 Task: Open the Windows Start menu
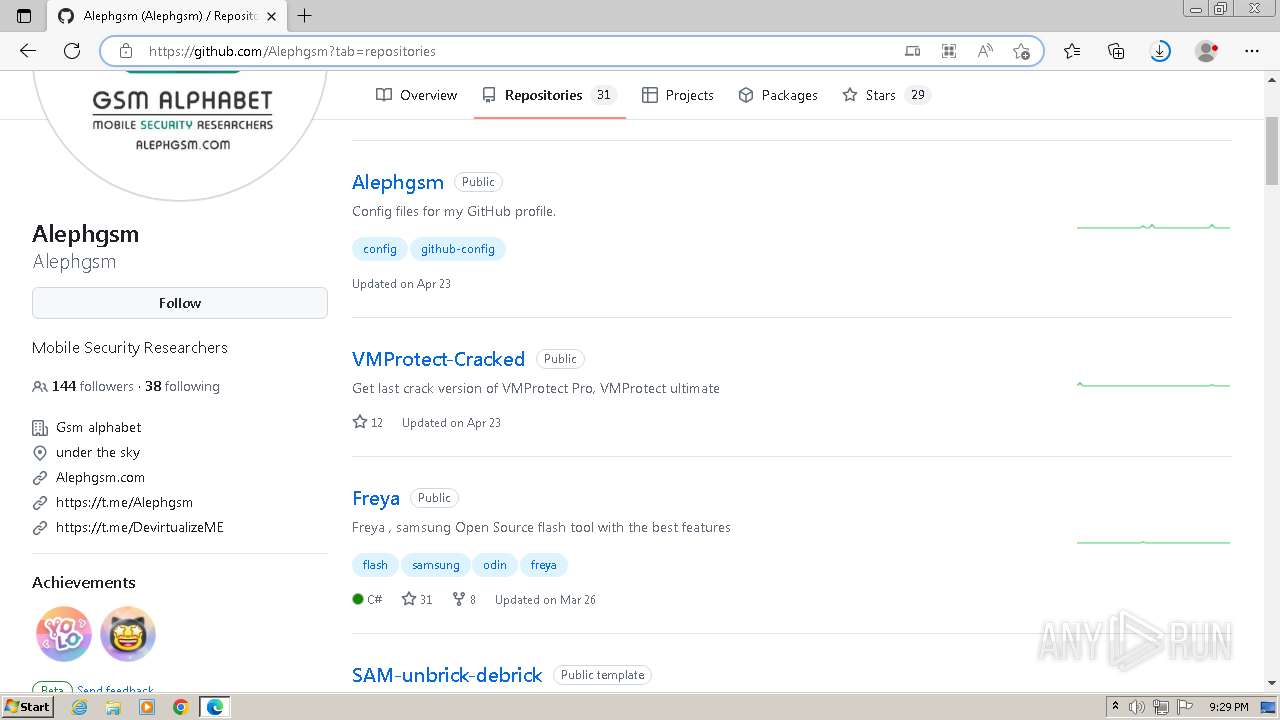coord(27,706)
